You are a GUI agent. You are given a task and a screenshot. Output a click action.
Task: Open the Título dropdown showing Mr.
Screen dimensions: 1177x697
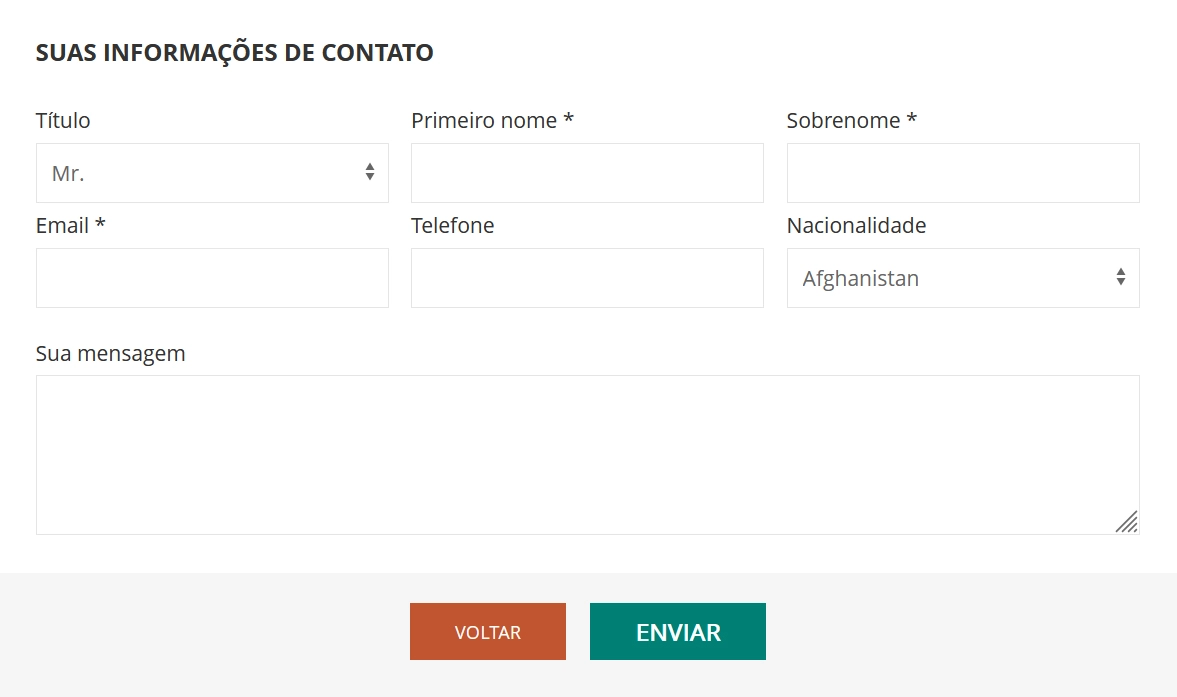[x=200, y=173]
